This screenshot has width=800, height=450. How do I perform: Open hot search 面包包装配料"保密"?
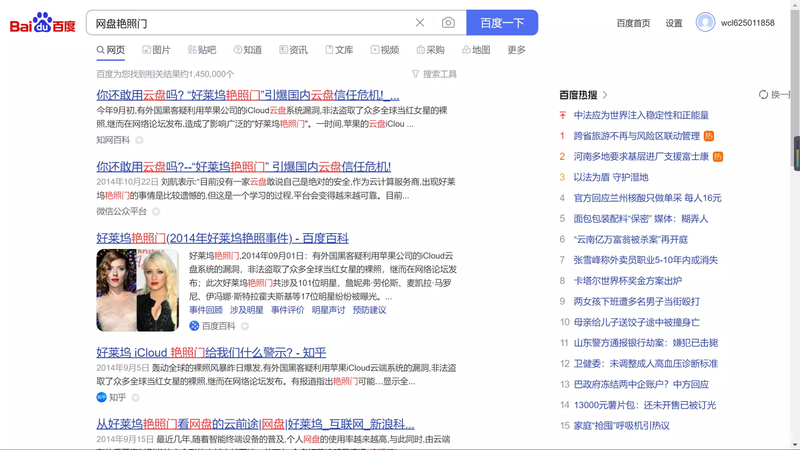click(641, 219)
